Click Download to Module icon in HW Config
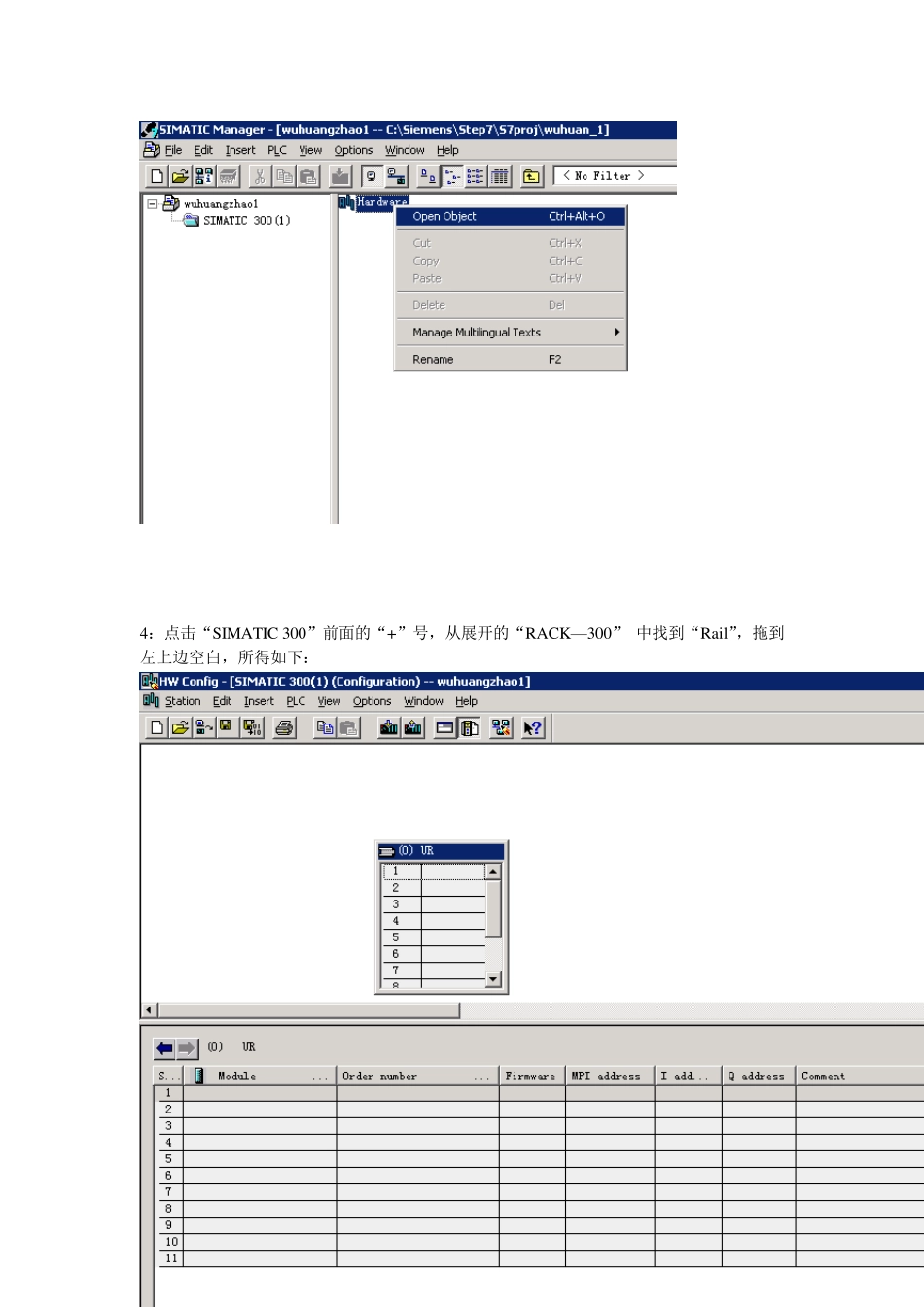 click(x=389, y=727)
